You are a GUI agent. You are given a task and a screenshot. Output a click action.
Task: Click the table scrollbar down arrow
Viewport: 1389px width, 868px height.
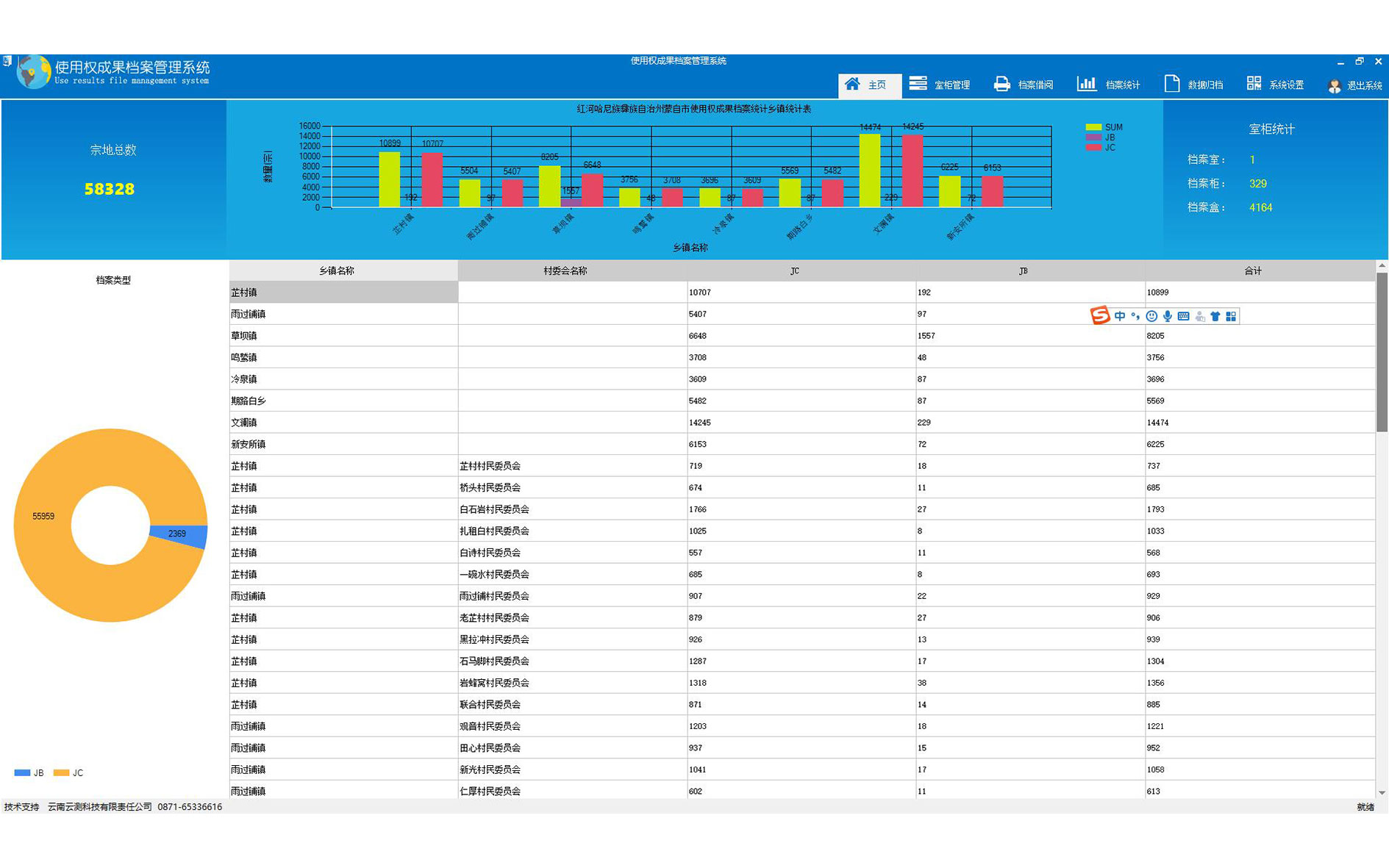point(1382,792)
